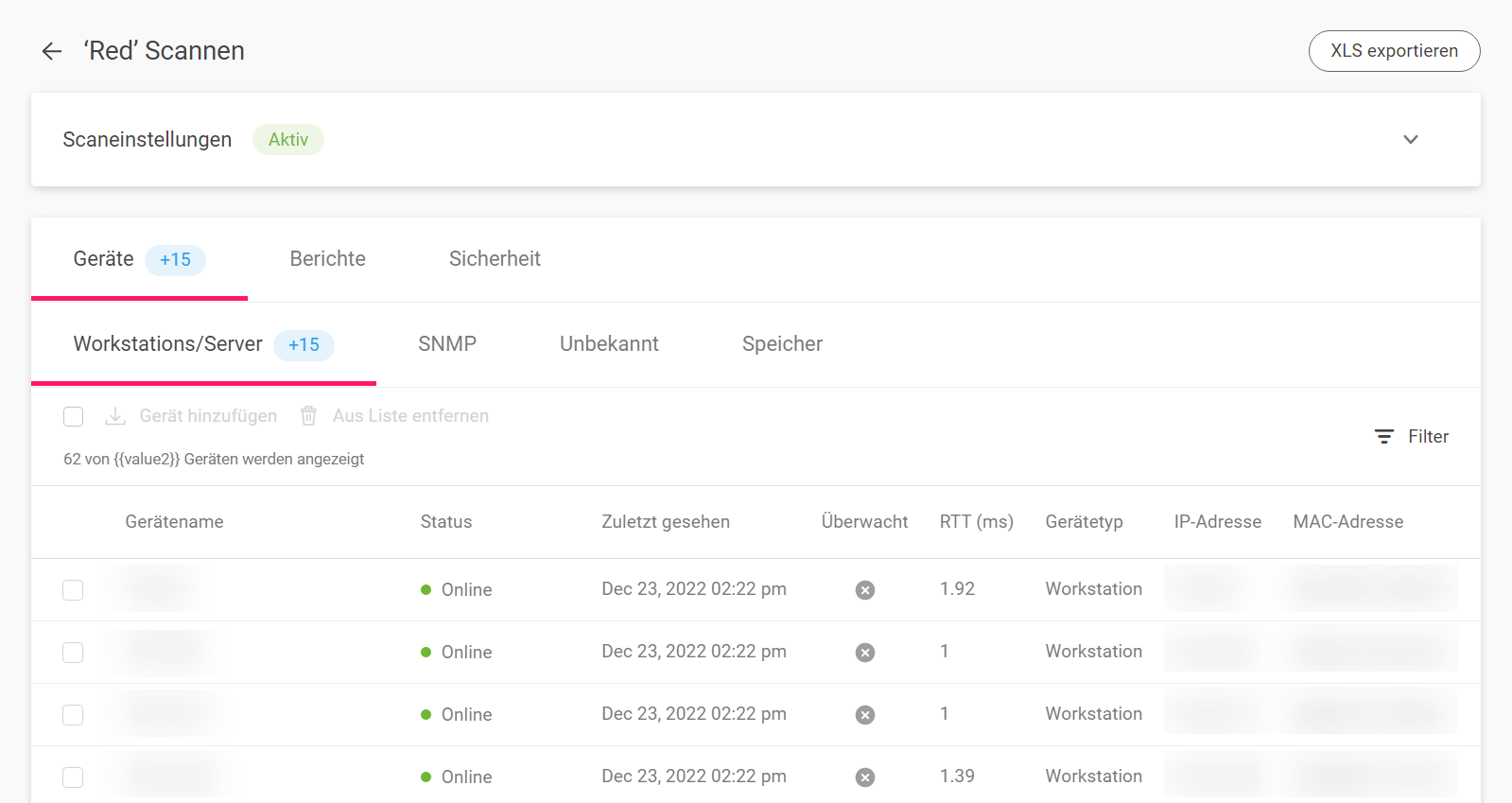1512x803 pixels.
Task: Switch to the SNMP sub-tab
Action: coord(447,344)
